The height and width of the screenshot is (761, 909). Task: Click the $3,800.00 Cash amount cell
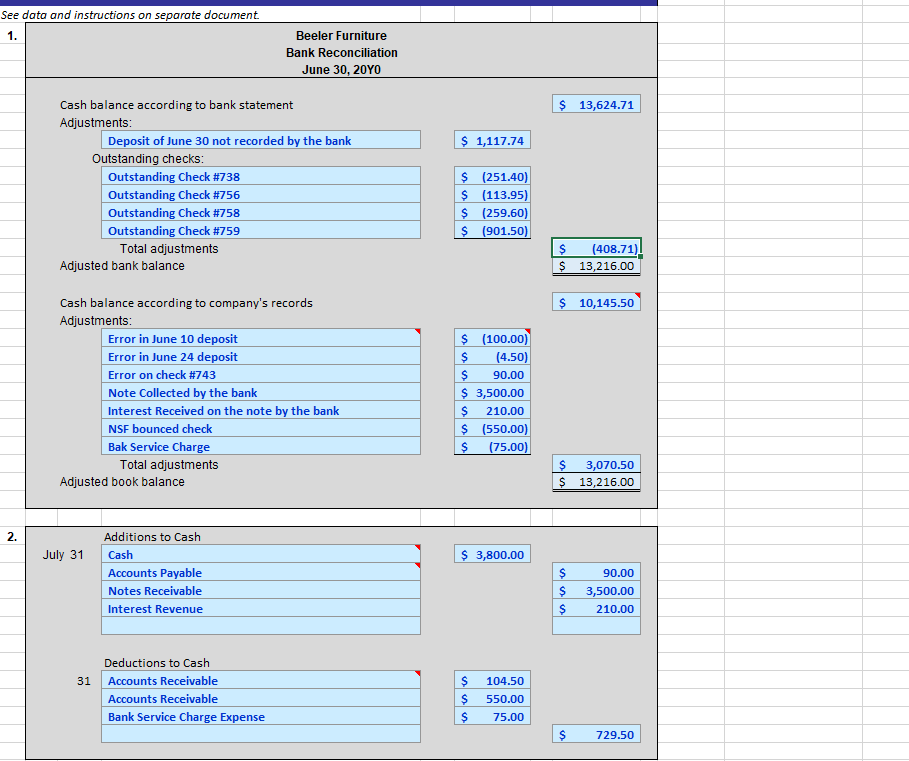coord(491,553)
